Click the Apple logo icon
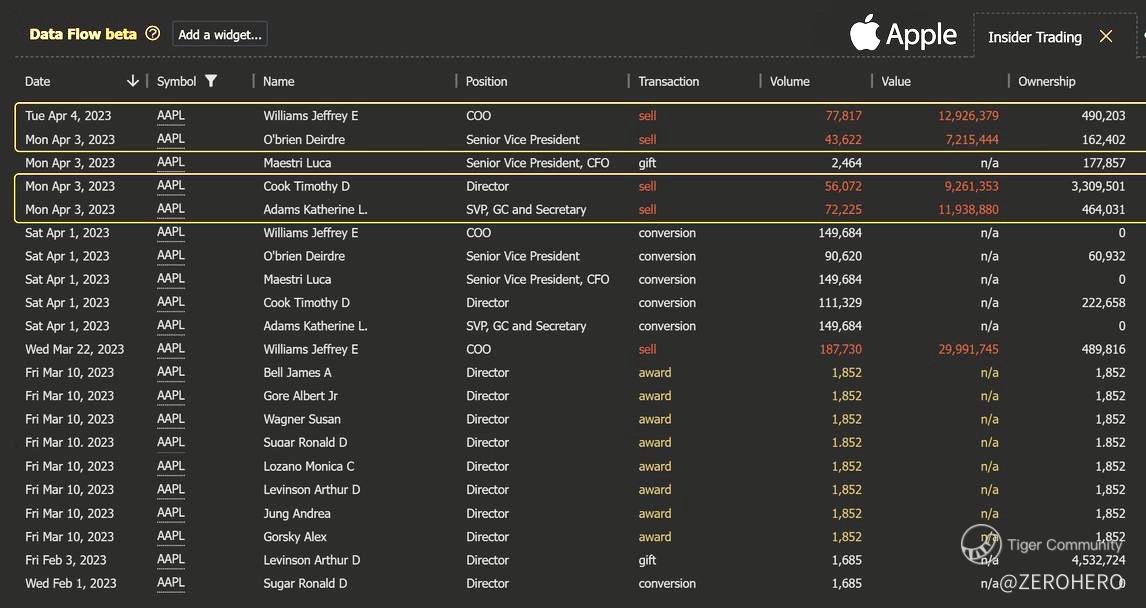 point(864,34)
